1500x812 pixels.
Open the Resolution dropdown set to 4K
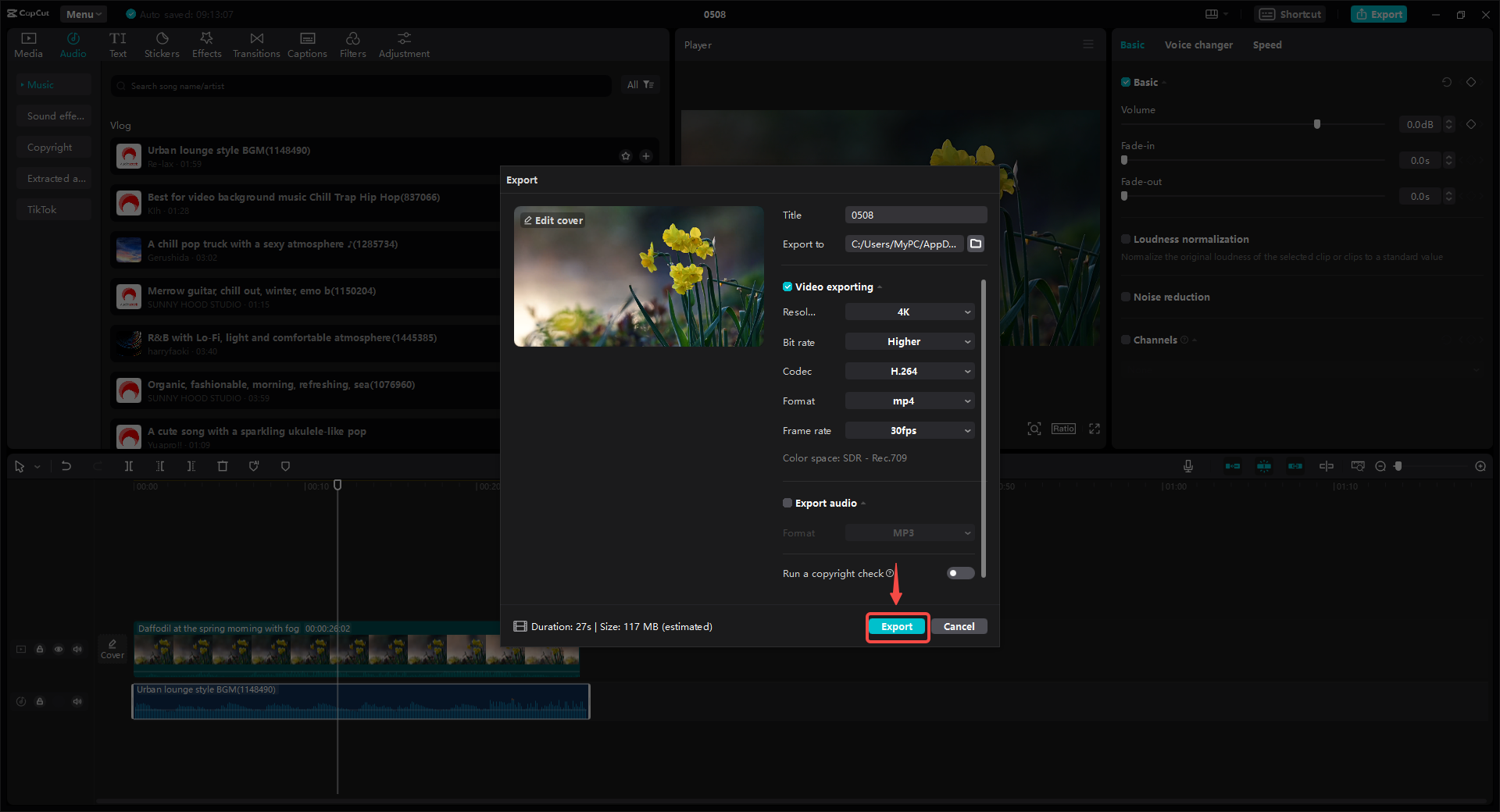(x=909, y=312)
